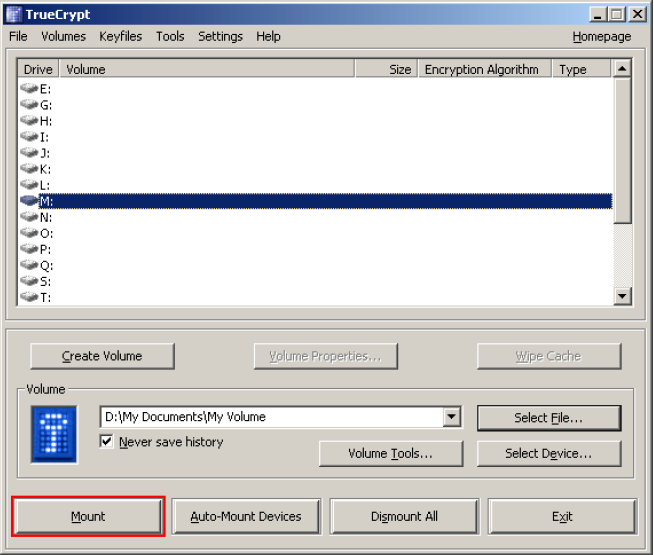Screen dimensions: 654x555
Task: Select the N: drive letter text
Action: point(46,217)
